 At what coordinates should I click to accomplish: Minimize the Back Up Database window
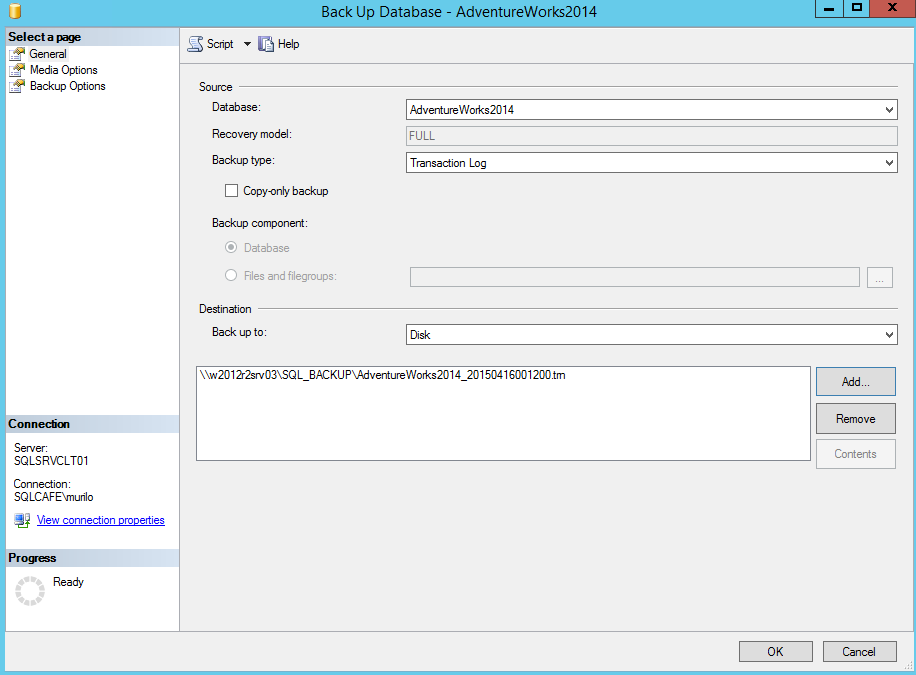click(829, 8)
